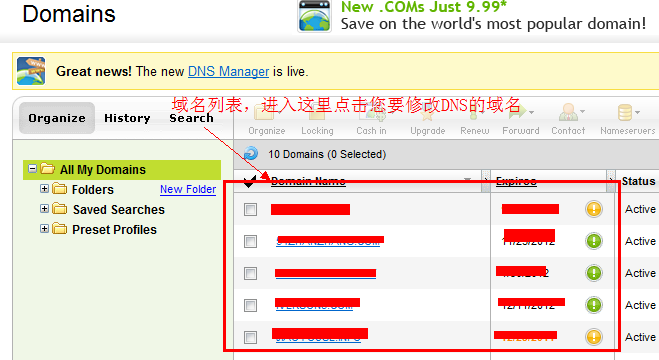Click the yellow warning icon in the fifth domain row

click(x=593, y=337)
